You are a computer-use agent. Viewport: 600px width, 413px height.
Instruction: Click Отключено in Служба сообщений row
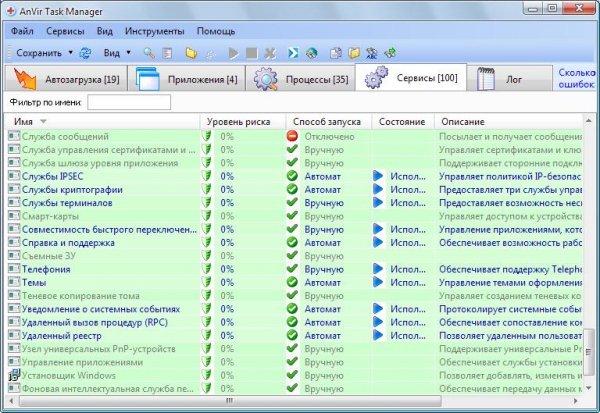(x=329, y=136)
